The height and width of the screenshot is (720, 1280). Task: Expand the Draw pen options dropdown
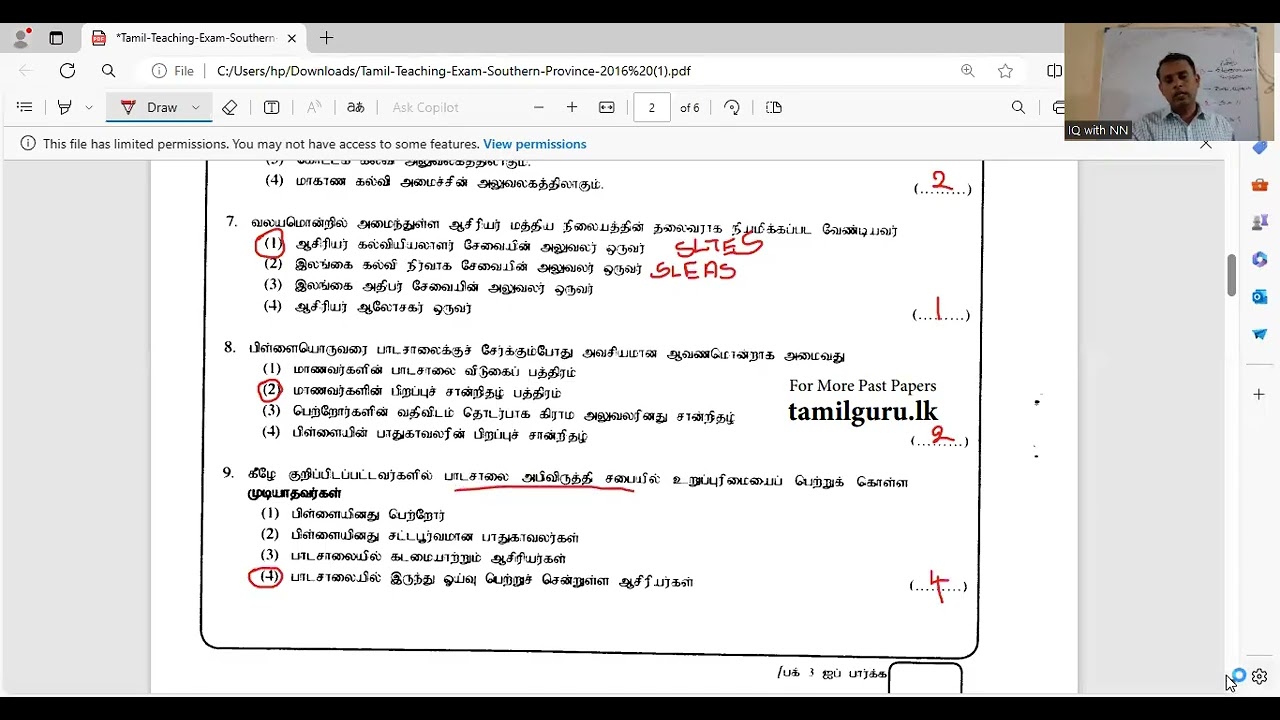click(x=196, y=107)
